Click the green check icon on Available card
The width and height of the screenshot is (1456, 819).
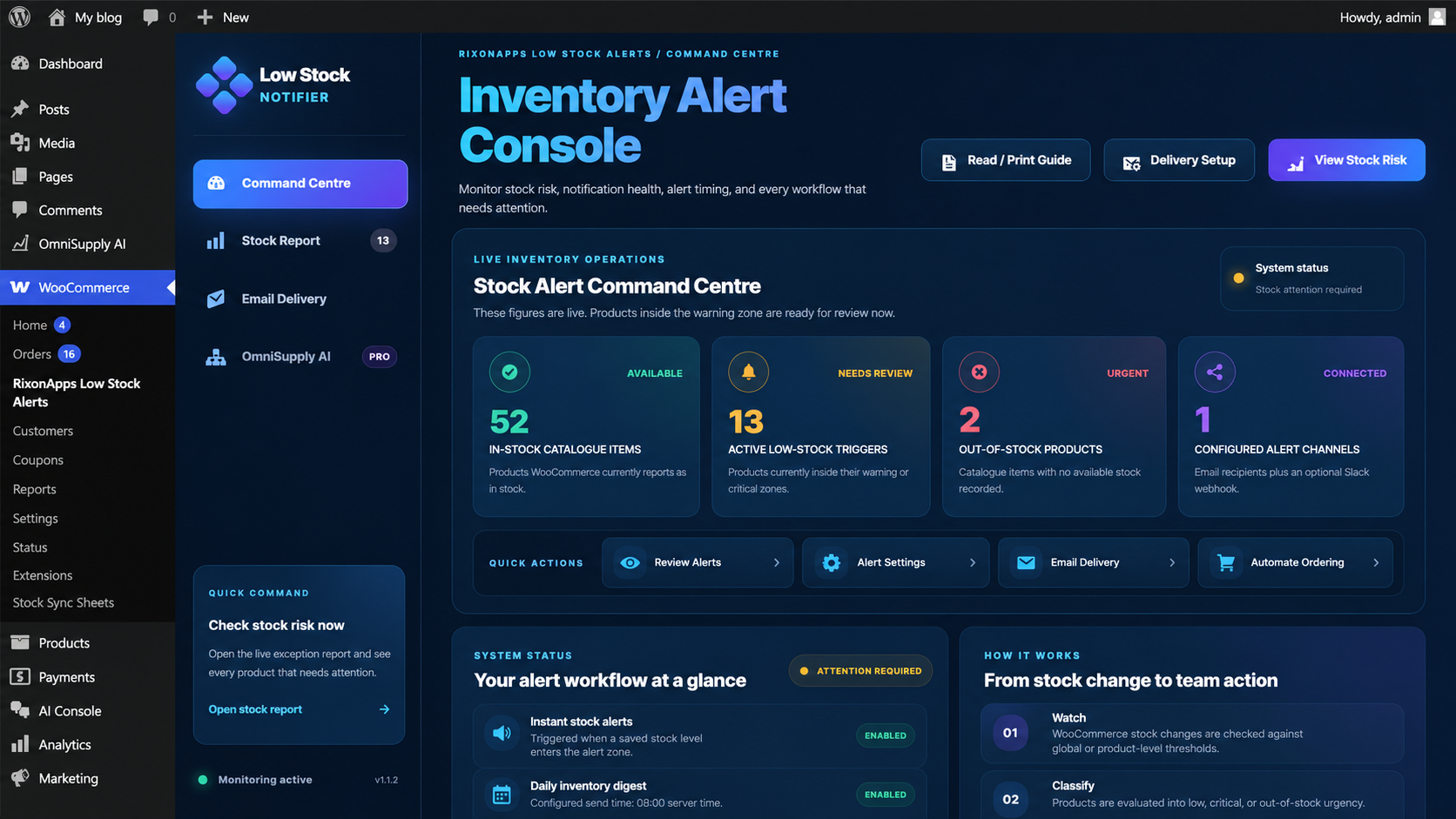pos(509,373)
